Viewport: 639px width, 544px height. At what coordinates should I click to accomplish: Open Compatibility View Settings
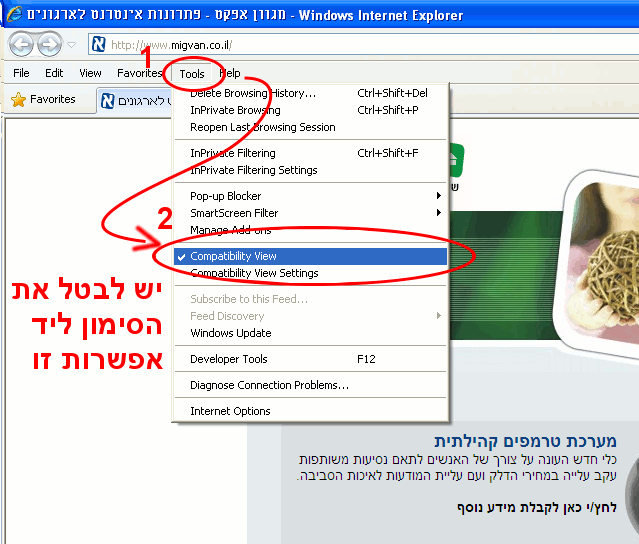coord(311,273)
